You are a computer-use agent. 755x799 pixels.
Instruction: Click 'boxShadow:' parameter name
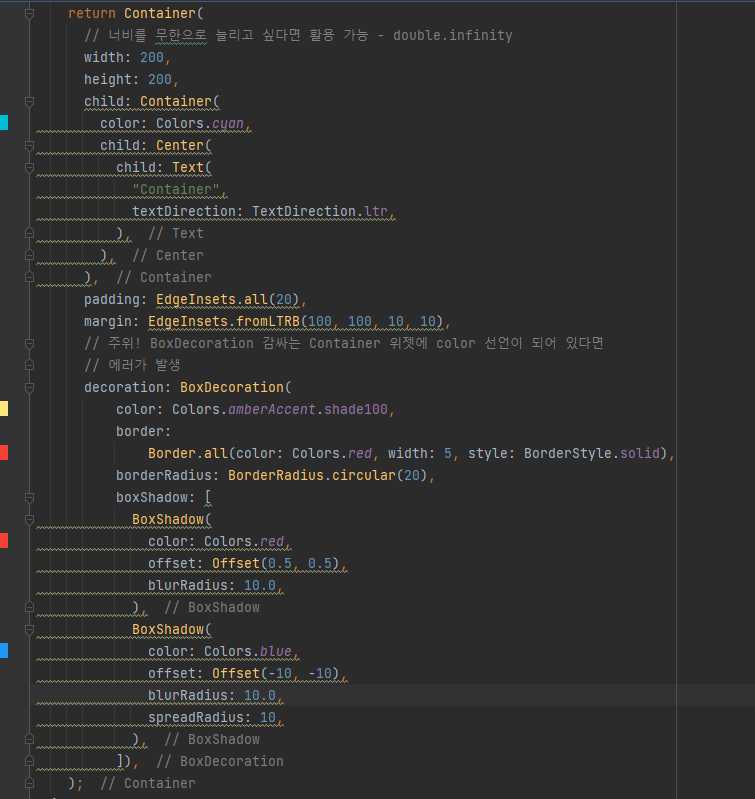(x=156, y=497)
